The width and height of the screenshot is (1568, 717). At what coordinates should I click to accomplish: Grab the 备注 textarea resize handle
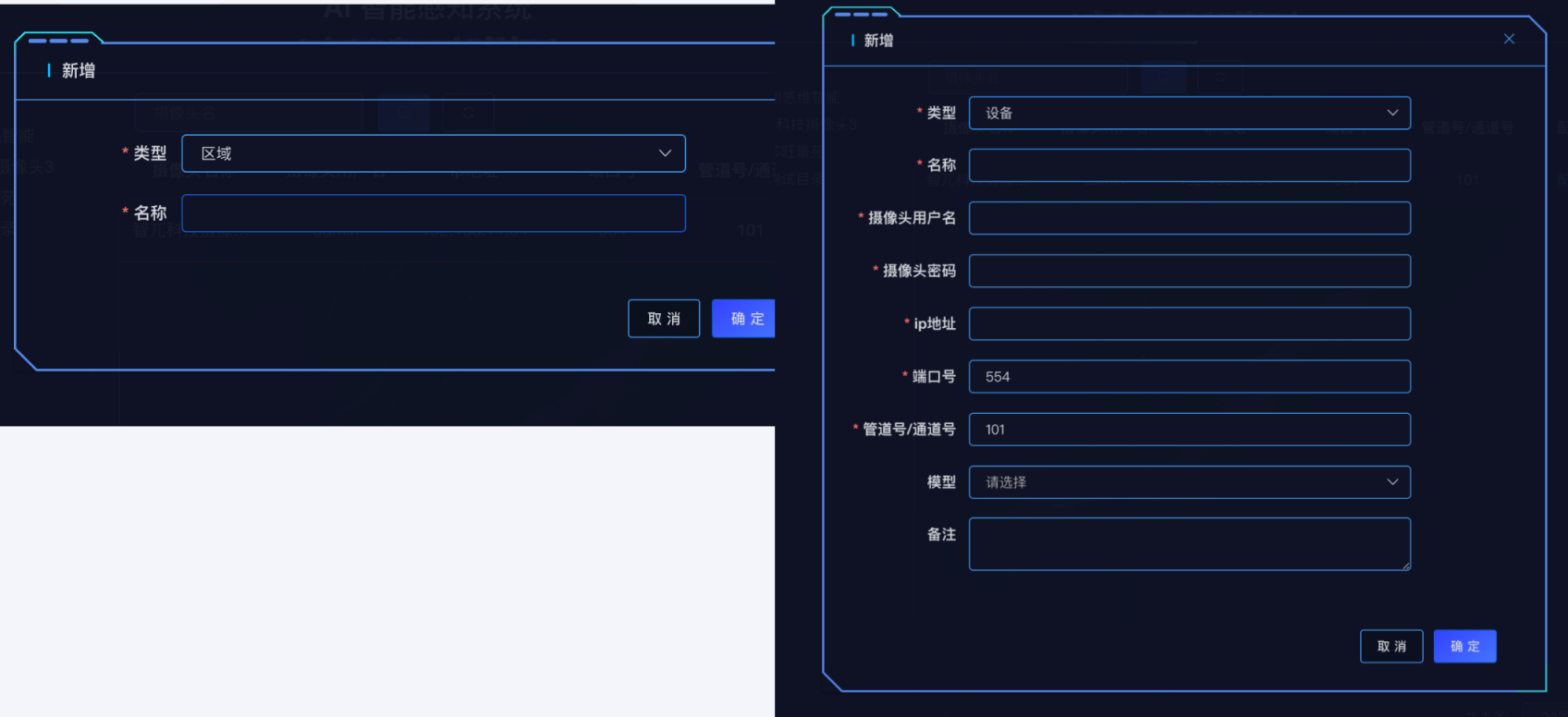[x=1406, y=565]
